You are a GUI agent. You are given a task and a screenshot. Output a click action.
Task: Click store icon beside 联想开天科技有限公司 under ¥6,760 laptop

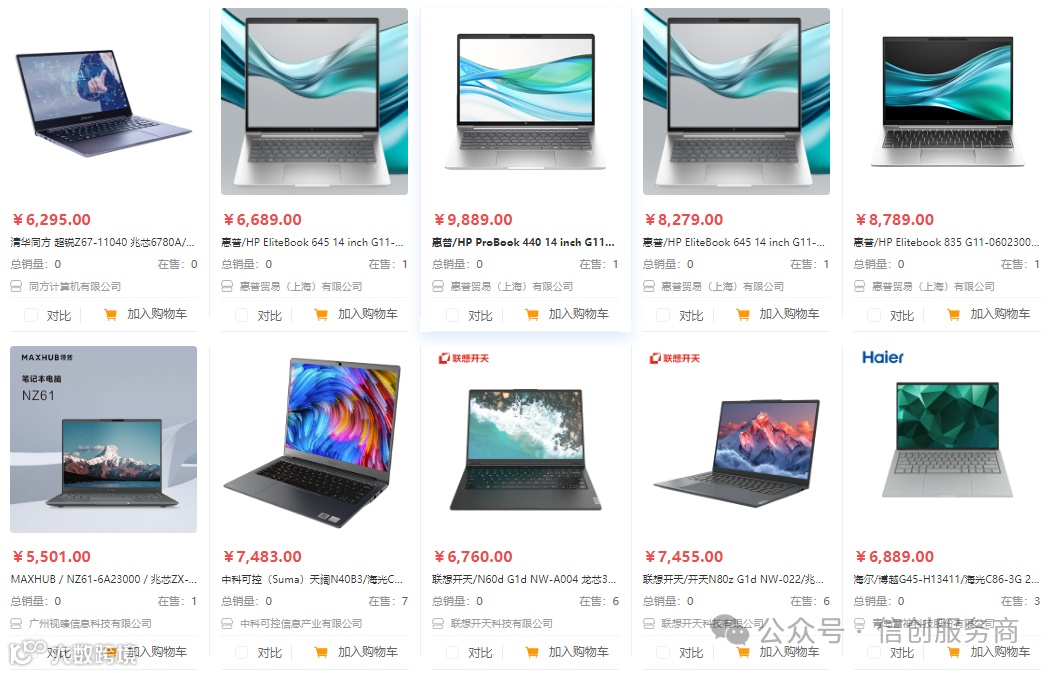tap(438, 623)
